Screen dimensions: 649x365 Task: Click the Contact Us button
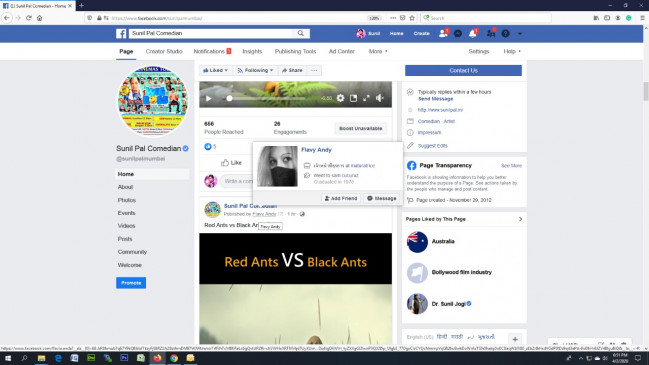(x=463, y=70)
